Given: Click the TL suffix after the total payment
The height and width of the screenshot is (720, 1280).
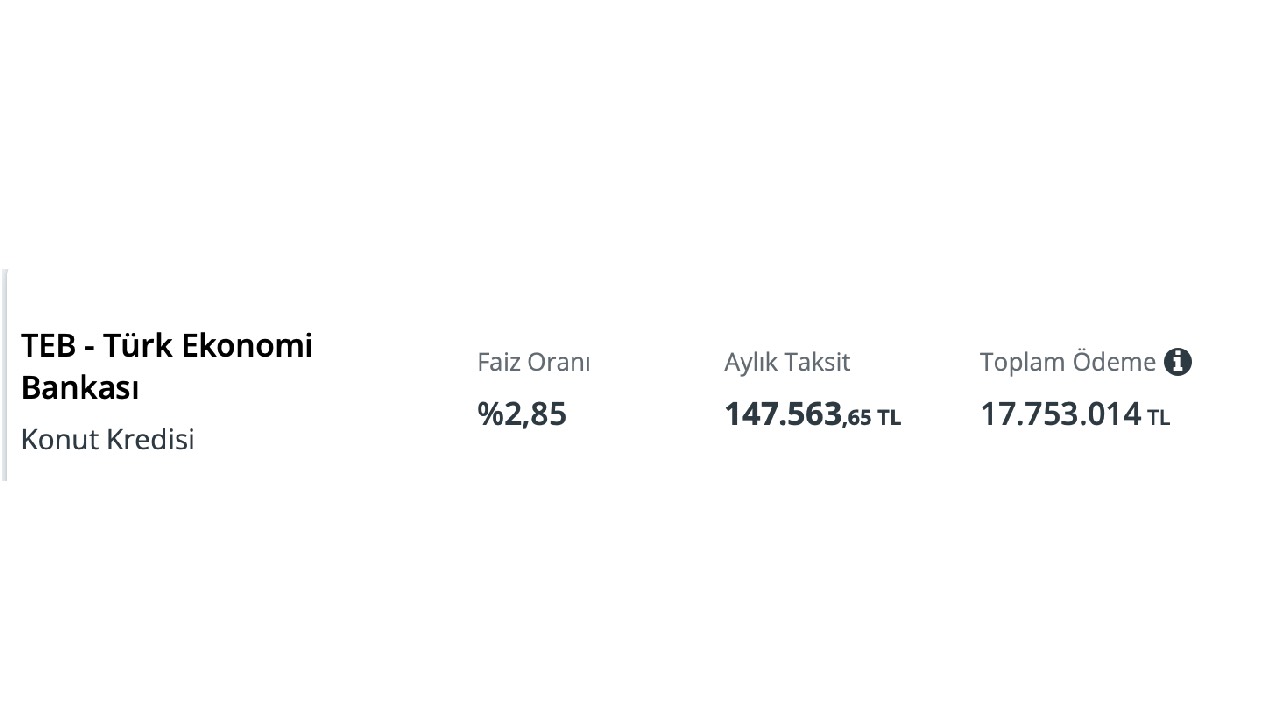Looking at the screenshot, I should click(x=1158, y=418).
